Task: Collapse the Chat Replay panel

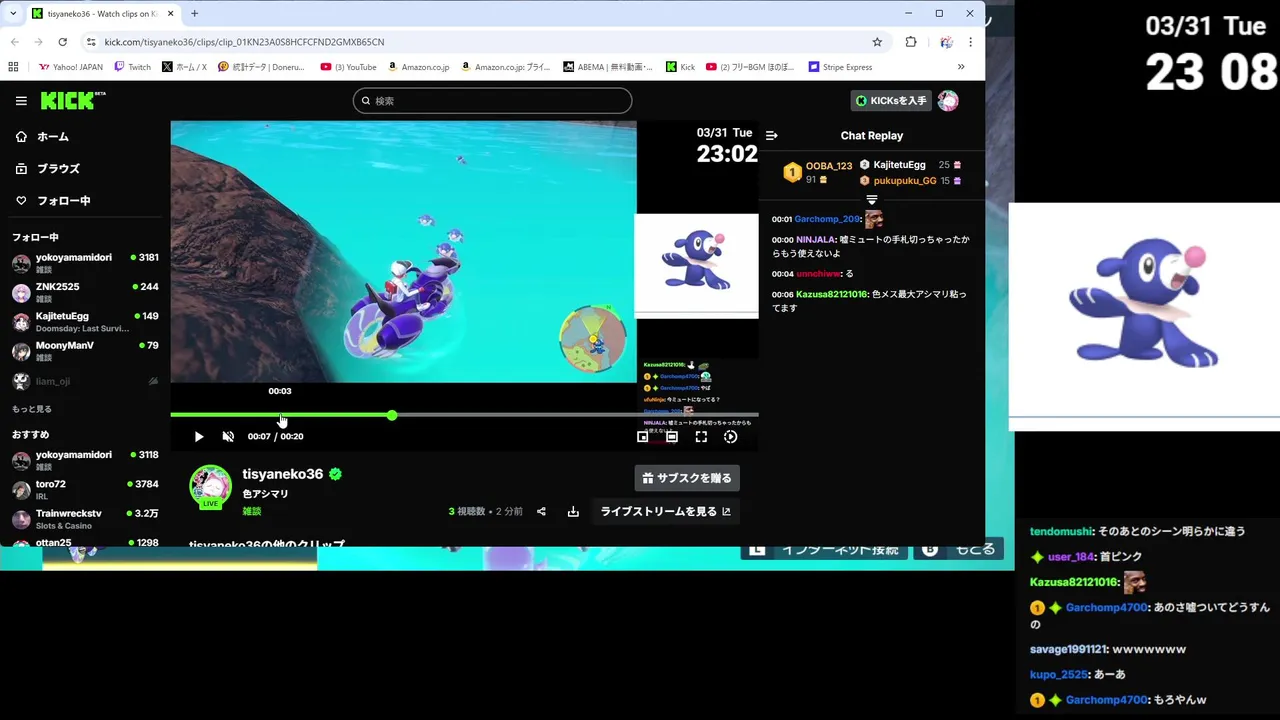Action: coord(771,135)
